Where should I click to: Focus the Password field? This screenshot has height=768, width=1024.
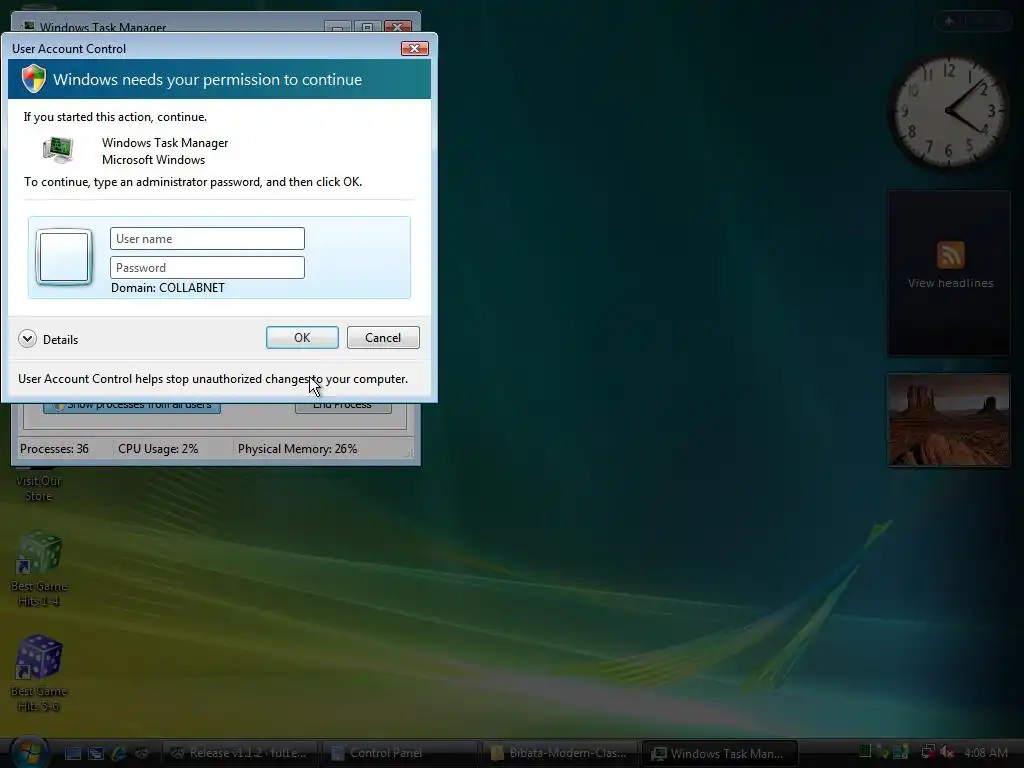(207, 267)
